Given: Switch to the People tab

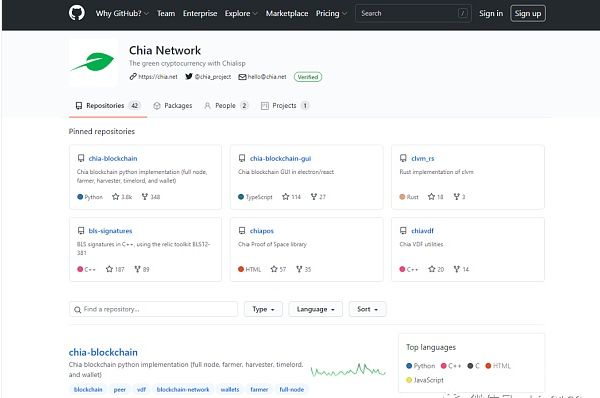Looking at the screenshot, I should pyautogui.click(x=226, y=106).
